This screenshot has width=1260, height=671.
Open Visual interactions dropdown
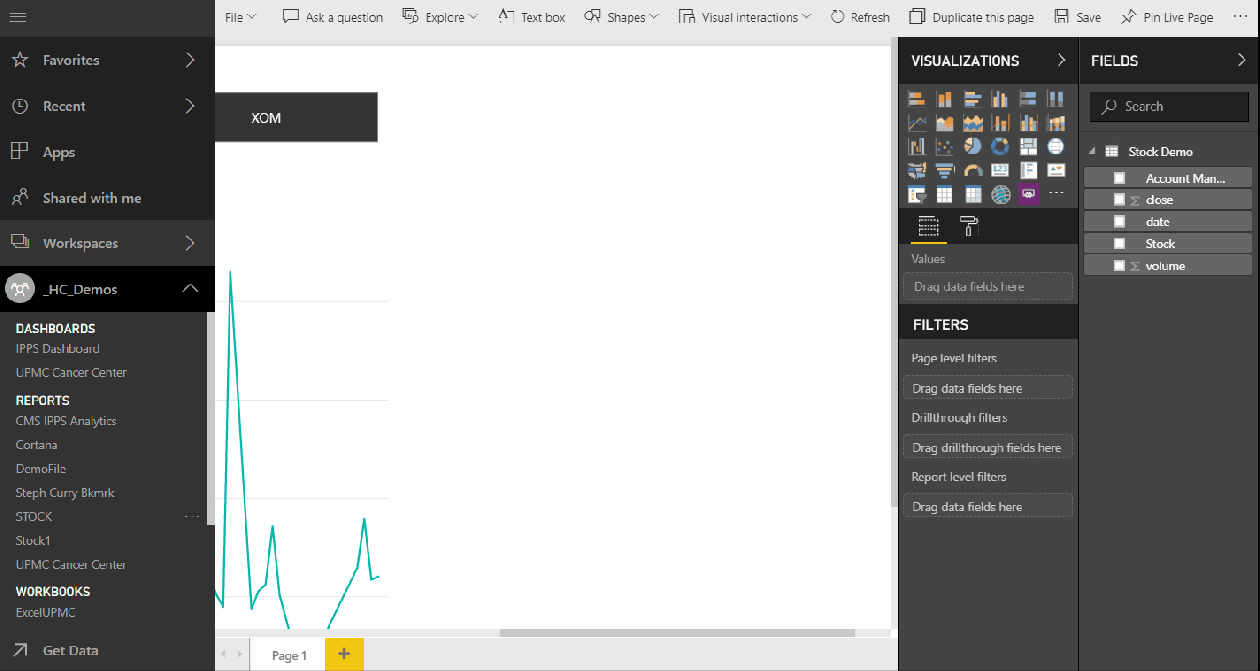click(745, 17)
